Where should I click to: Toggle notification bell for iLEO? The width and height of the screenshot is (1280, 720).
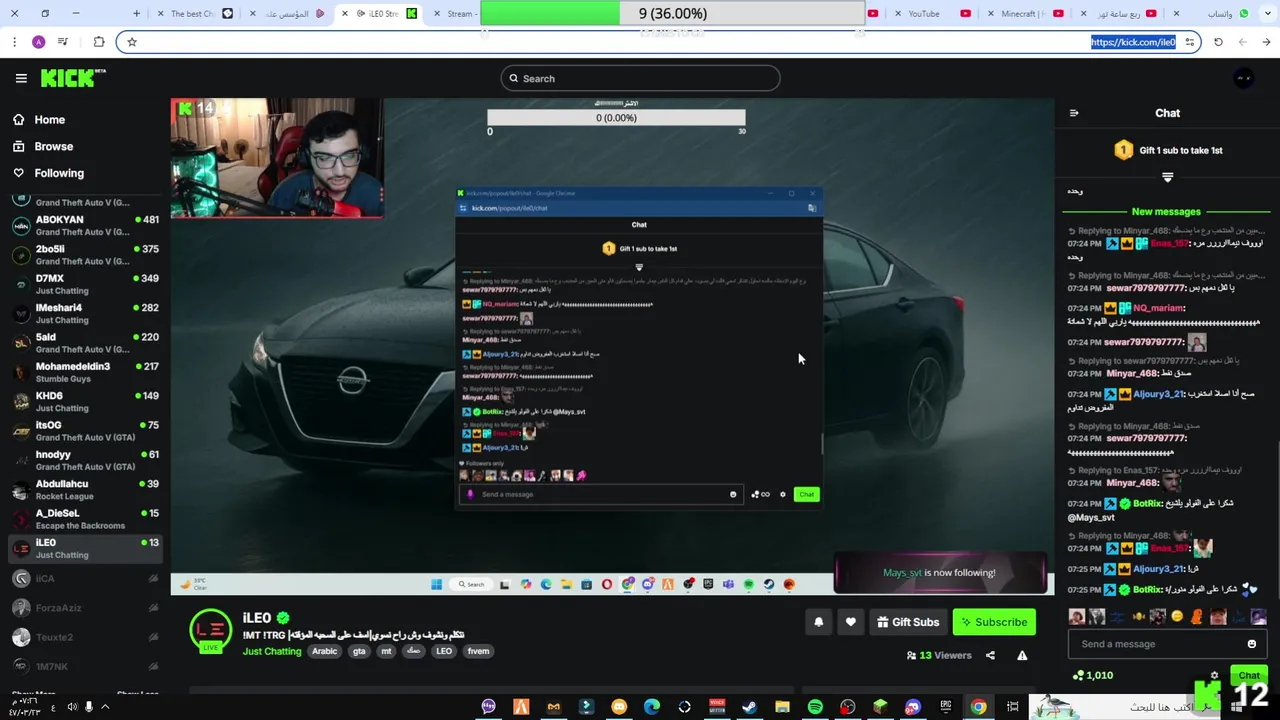[x=818, y=622]
